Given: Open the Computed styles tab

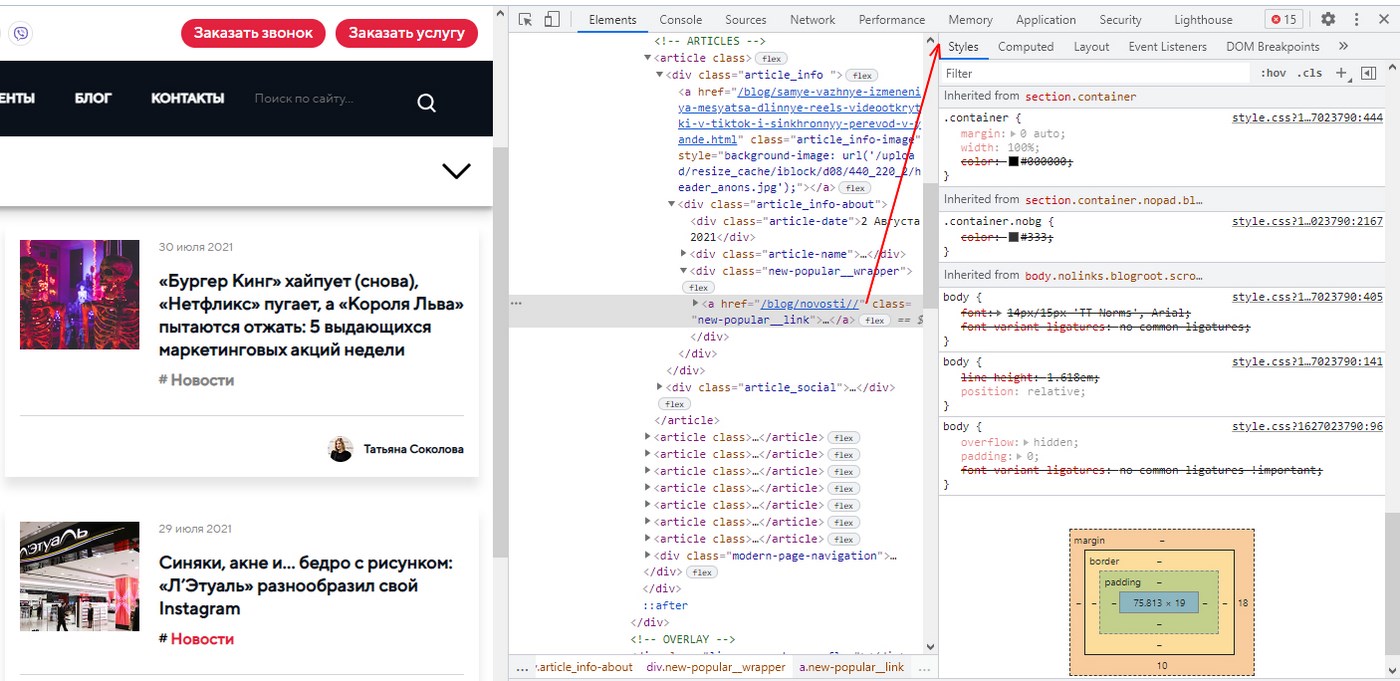Looking at the screenshot, I should click(1025, 47).
